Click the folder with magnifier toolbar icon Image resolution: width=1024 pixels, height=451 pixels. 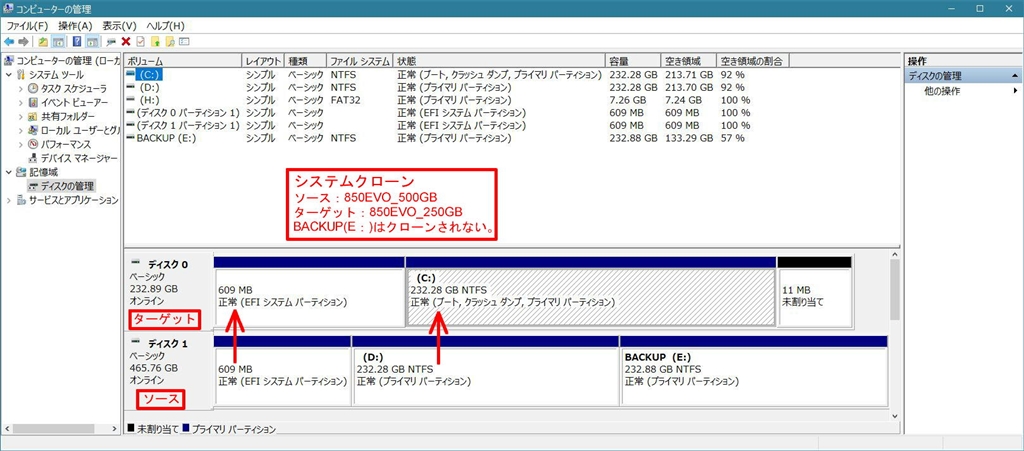[170, 42]
